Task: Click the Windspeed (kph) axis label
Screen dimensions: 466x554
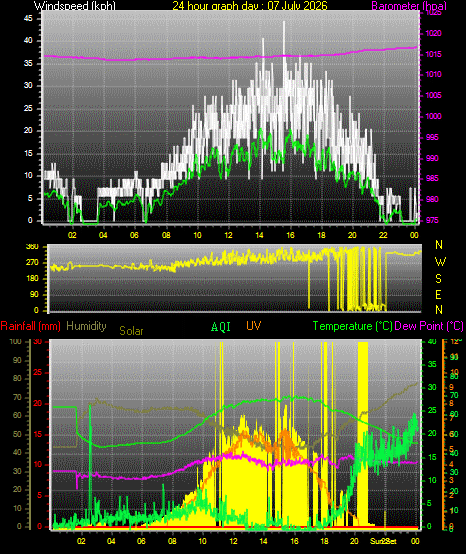Action: point(75,6)
